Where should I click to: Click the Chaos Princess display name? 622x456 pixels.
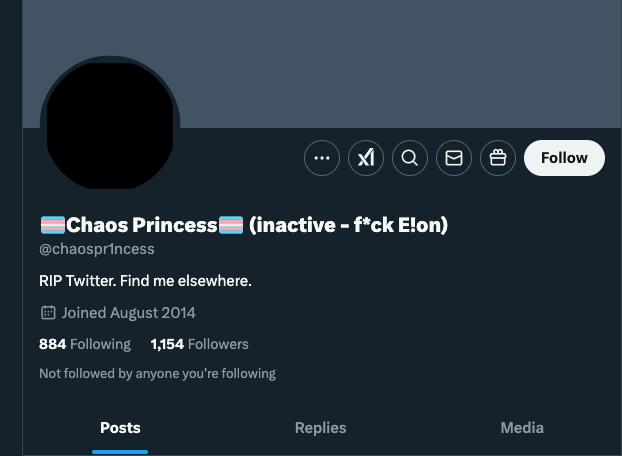pos(141,225)
